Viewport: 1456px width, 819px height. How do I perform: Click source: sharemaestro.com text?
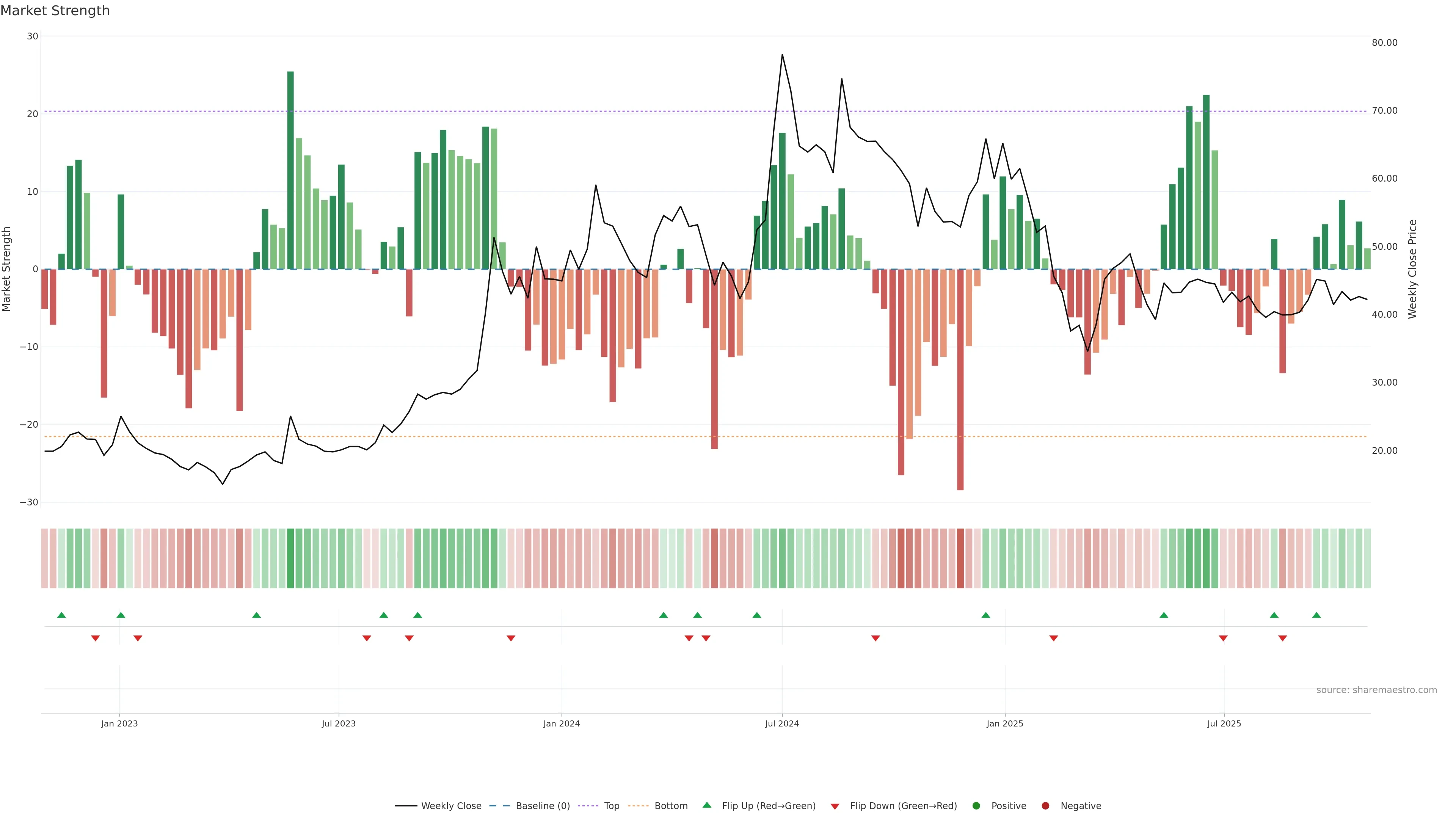pyautogui.click(x=1376, y=690)
